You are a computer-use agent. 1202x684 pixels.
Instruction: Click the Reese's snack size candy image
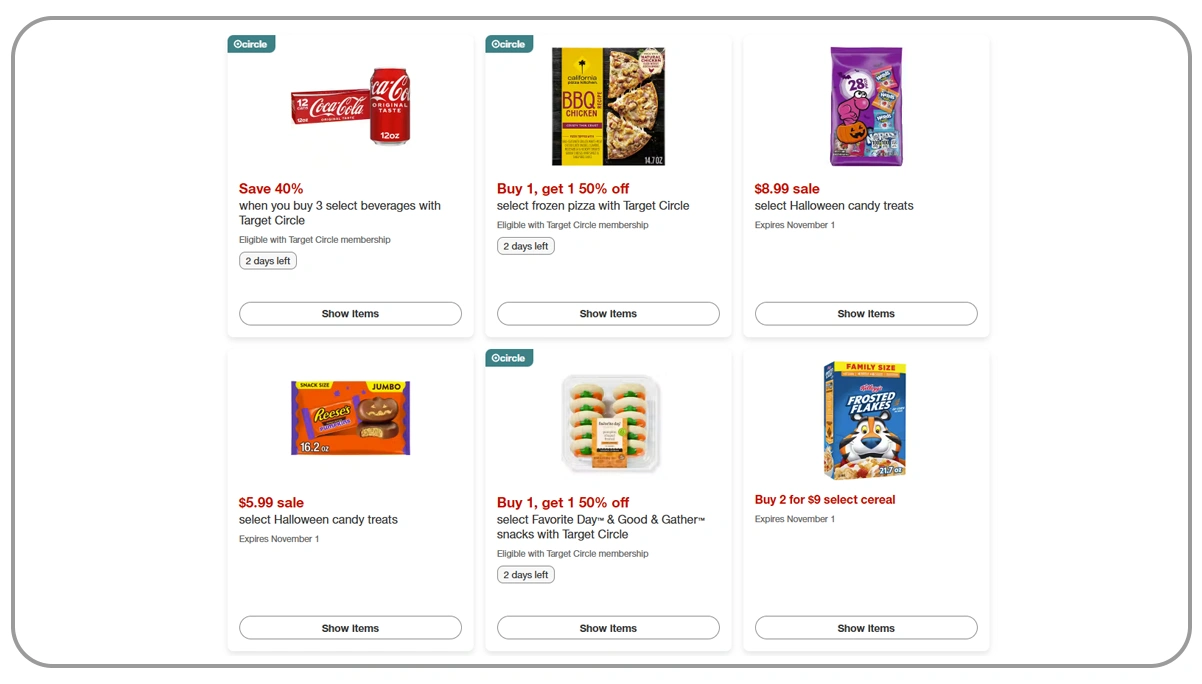pyautogui.click(x=350, y=417)
